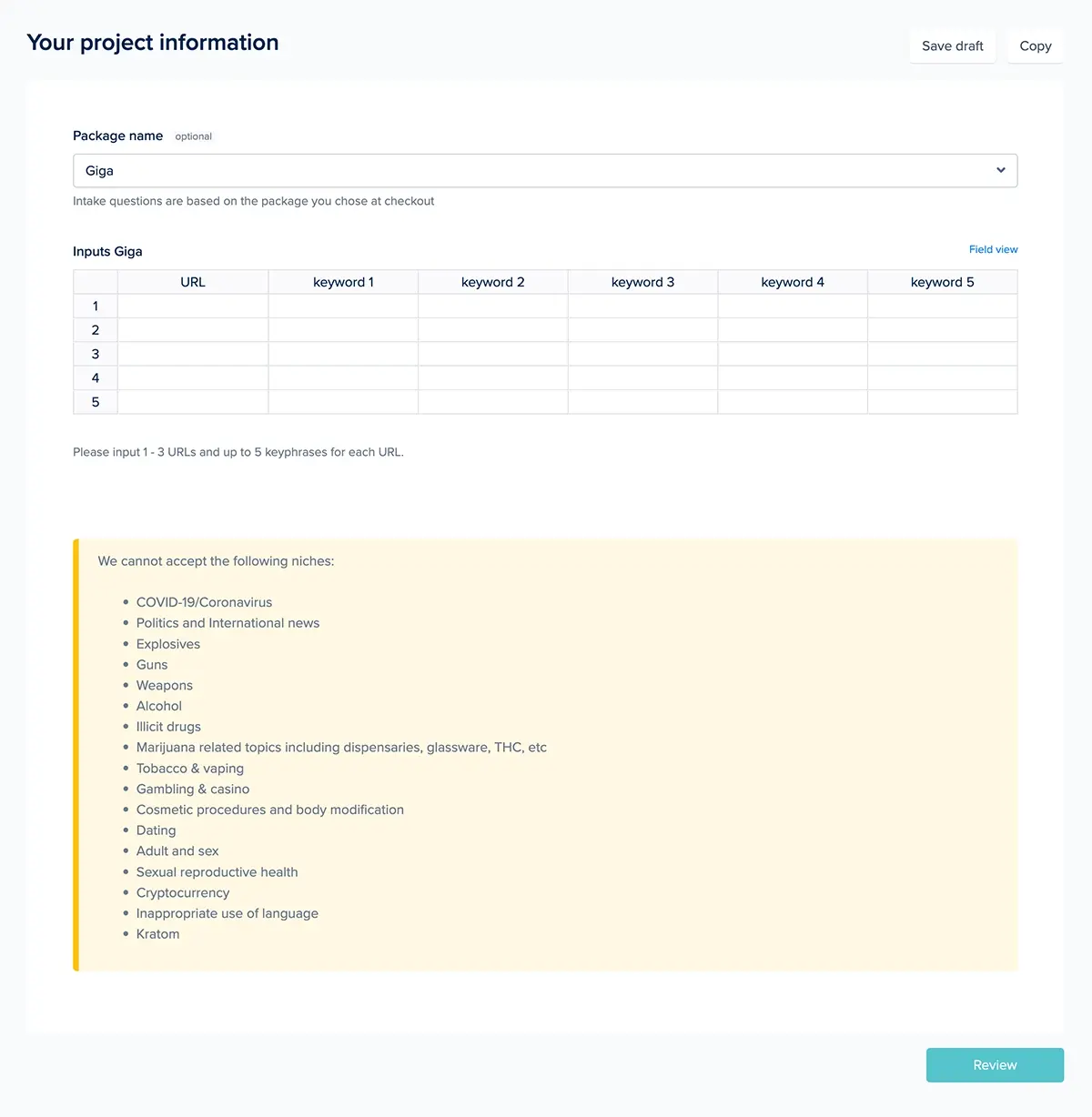Viewport: 1092px width, 1117px height.
Task: Click the keyword 5 cell in row 5
Action: tap(943, 402)
